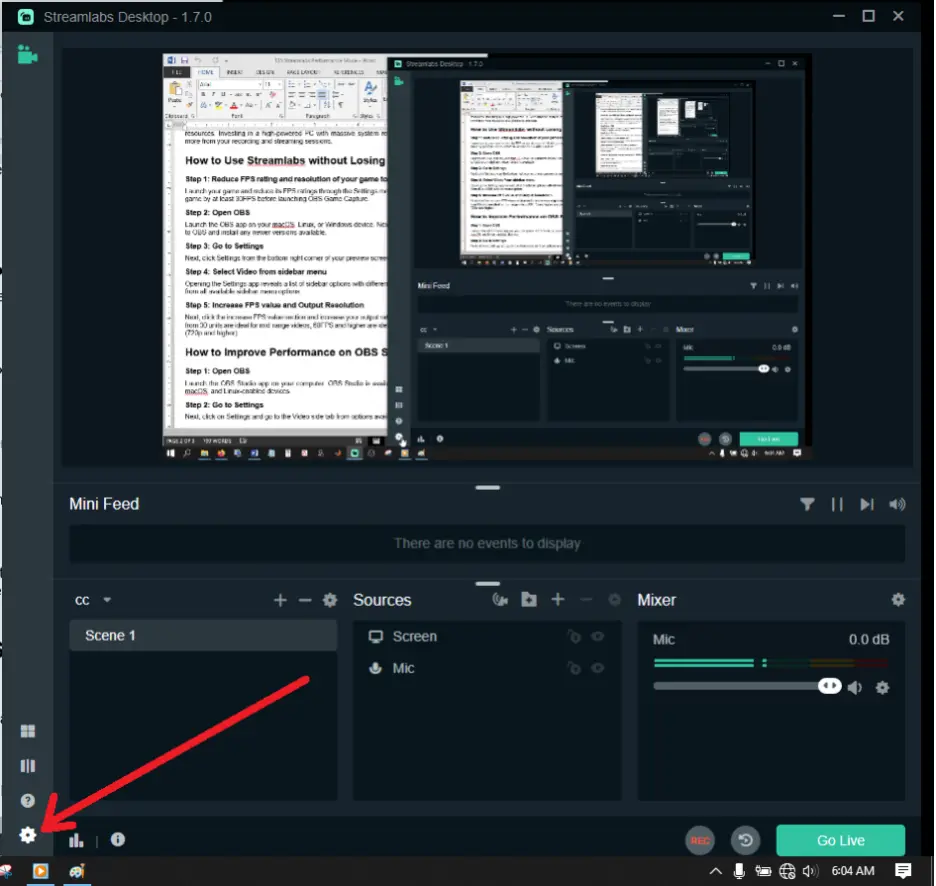Open system volume speaker tray icon

click(810, 871)
